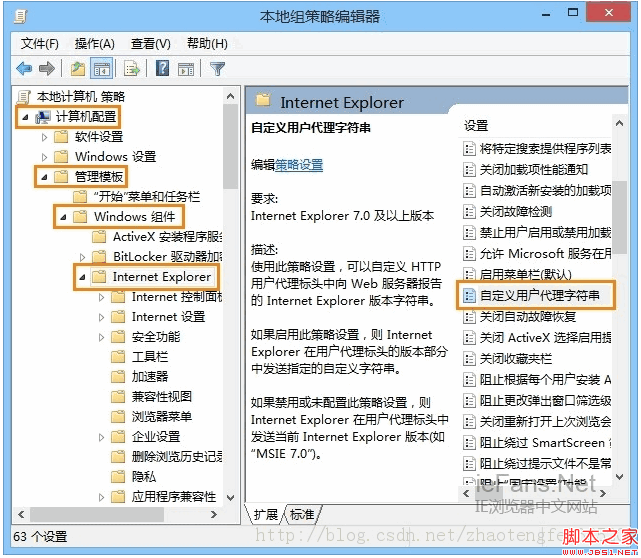Select 允许 Microsoft 服务 policy row

tap(538, 253)
